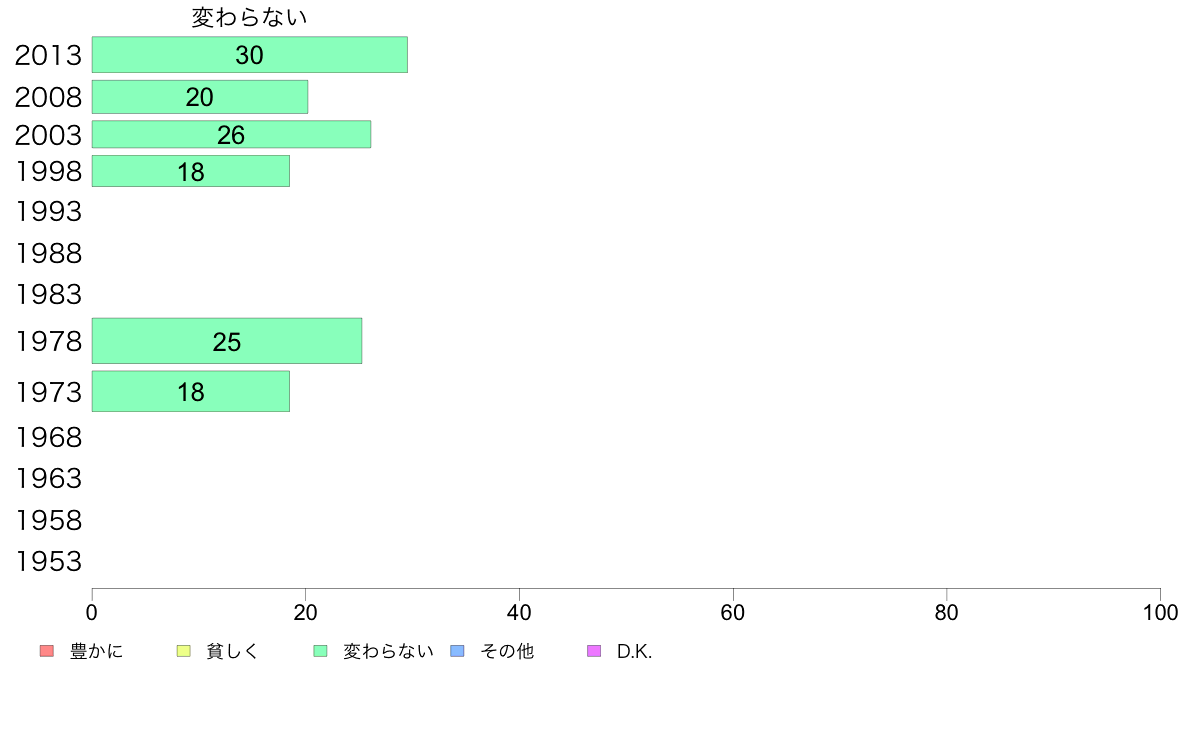Click the green 変わらない legend swatch

[x=320, y=651]
